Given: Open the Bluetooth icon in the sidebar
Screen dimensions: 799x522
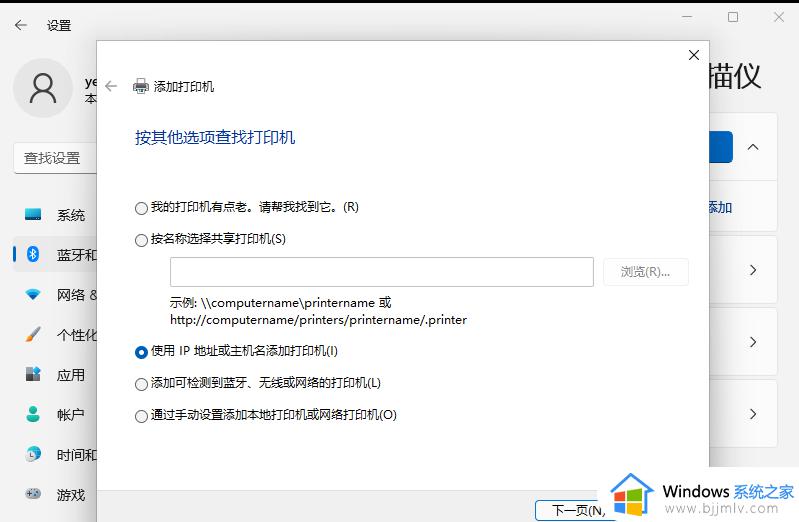Looking at the screenshot, I should pyautogui.click(x=33, y=254).
